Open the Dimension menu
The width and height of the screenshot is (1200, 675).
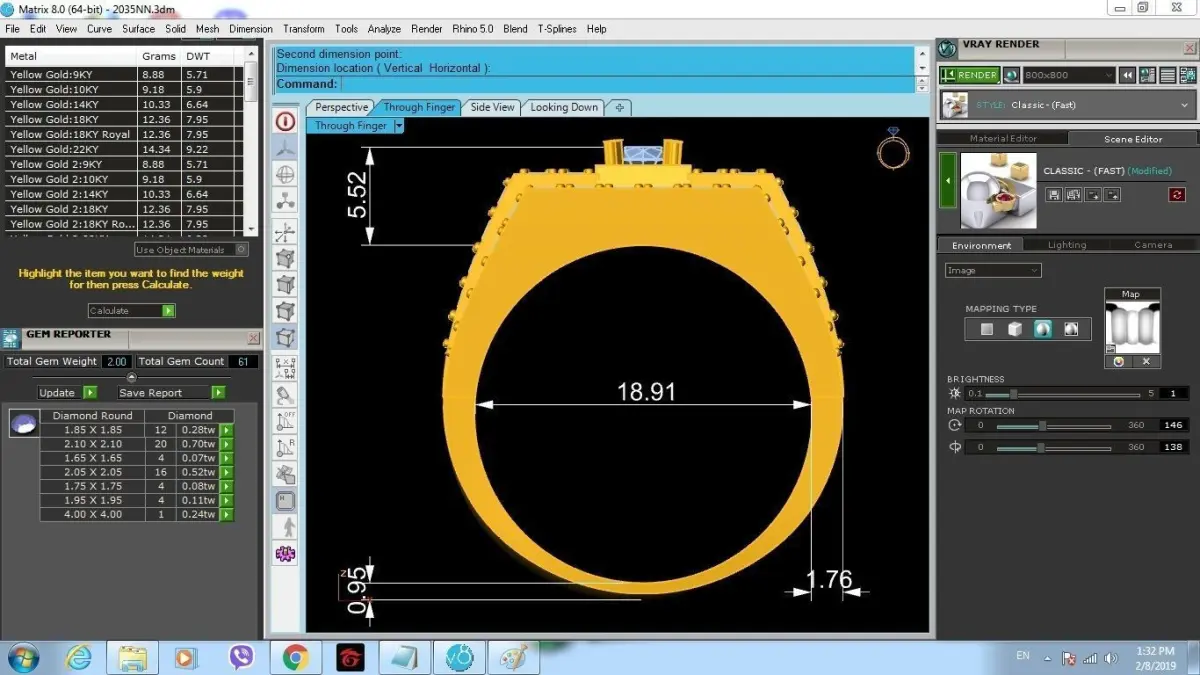tap(251, 29)
